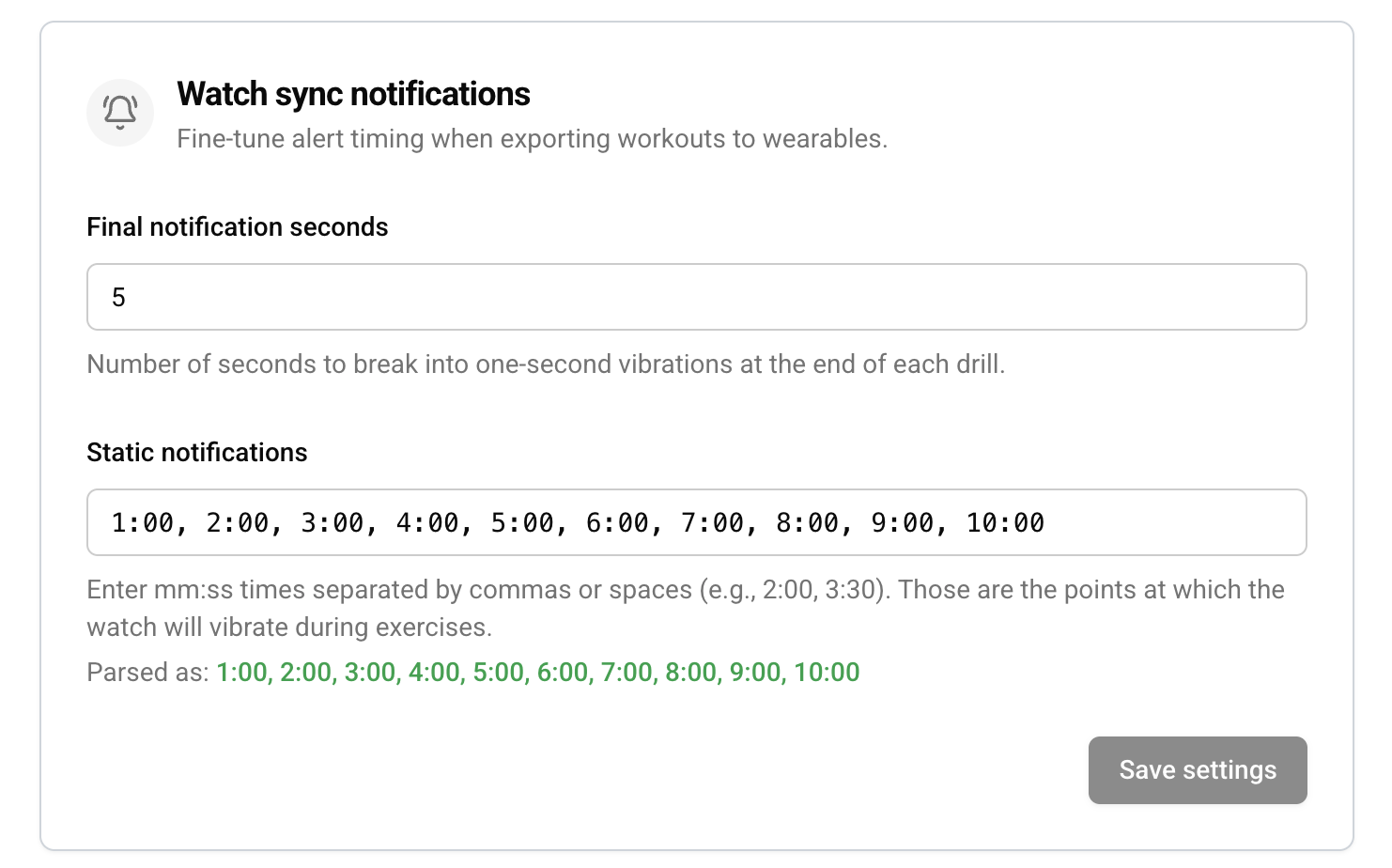Click the Static notifications label
Viewport: 1392px width, 868px height.
pos(196,452)
